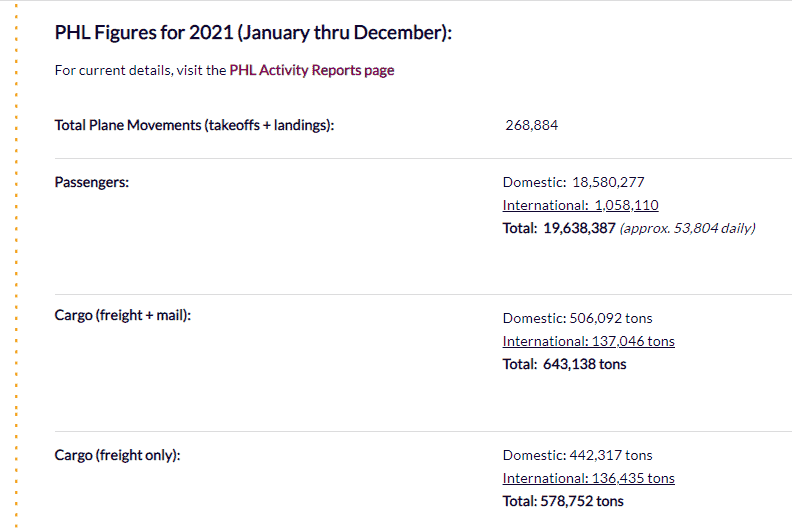
Task: Click the Cargo (freight only) label
Action: point(117,455)
